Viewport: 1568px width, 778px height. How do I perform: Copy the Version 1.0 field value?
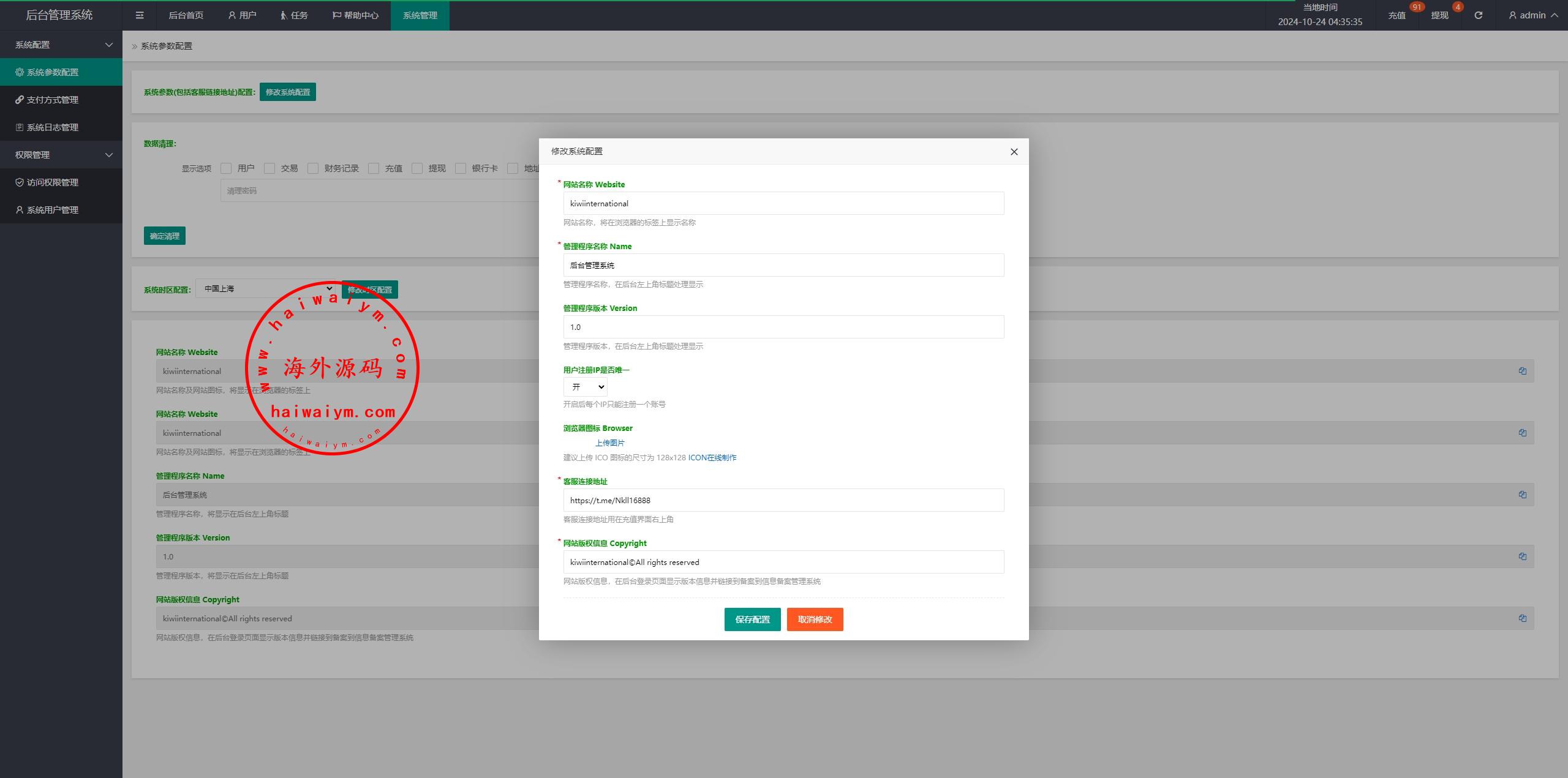(1522, 556)
